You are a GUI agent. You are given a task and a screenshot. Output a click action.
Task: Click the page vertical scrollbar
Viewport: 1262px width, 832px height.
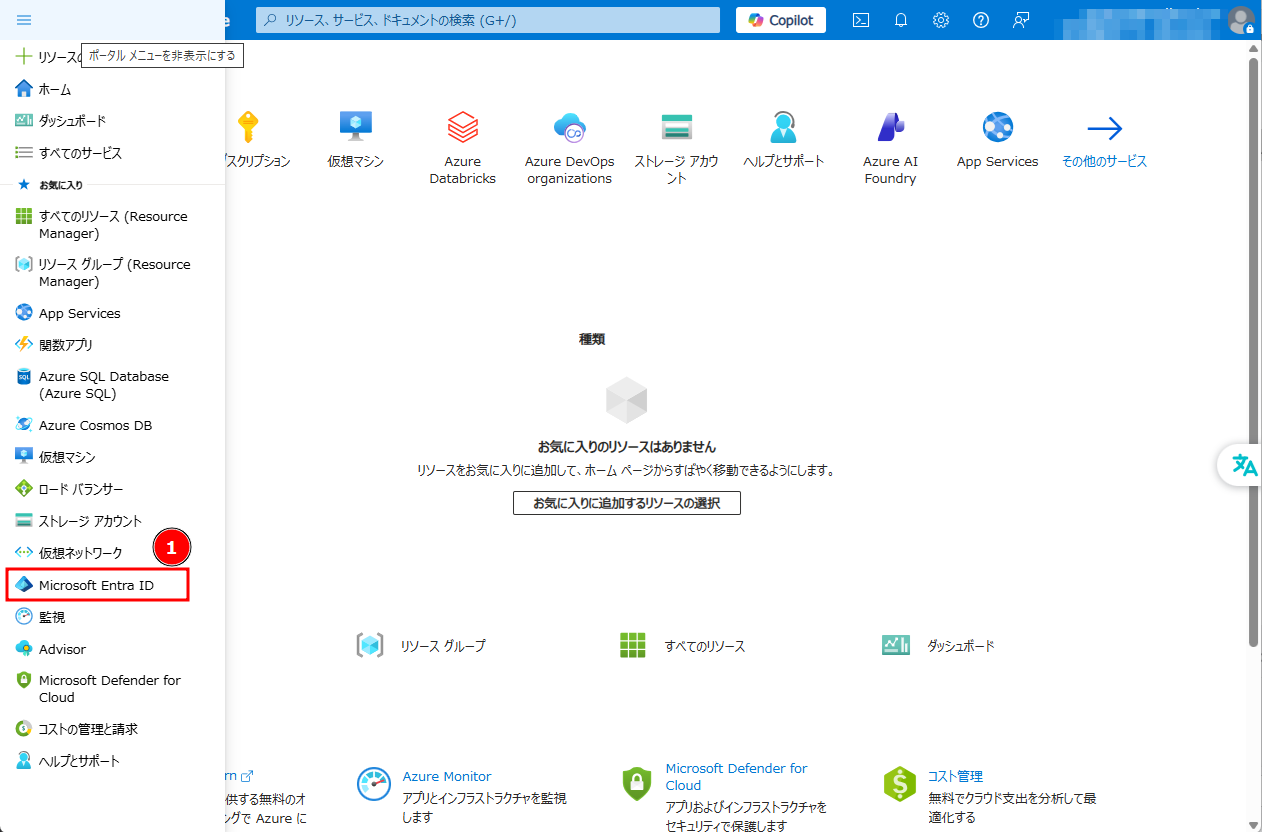(1254, 352)
